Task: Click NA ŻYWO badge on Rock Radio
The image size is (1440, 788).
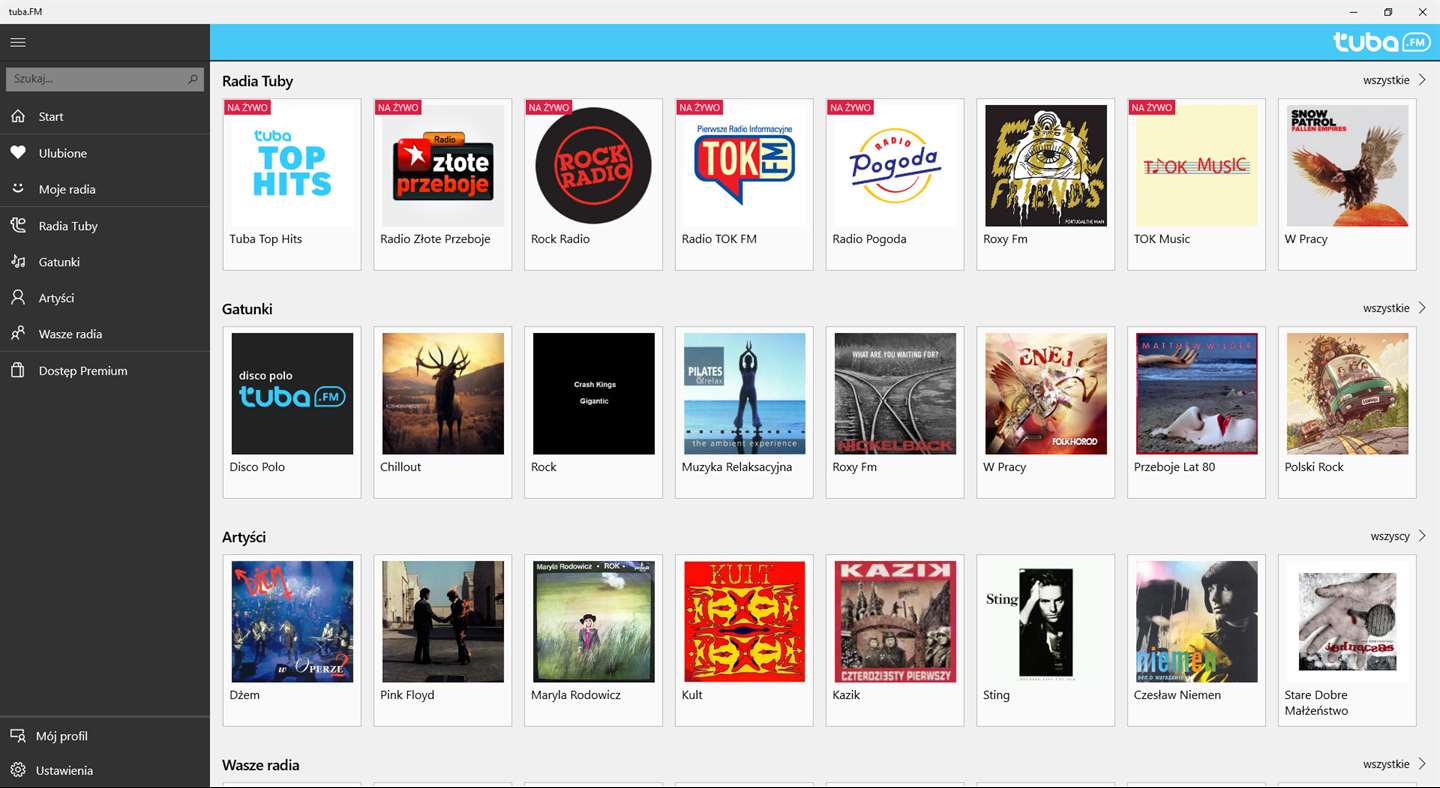Action: 548,107
